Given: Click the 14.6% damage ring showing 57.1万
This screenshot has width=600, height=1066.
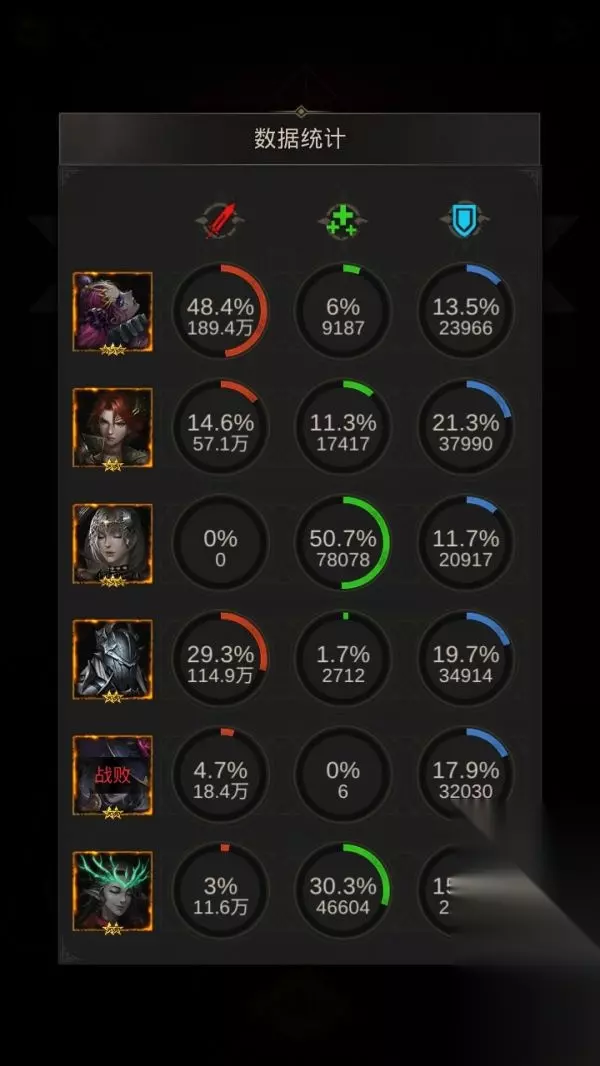Looking at the screenshot, I should tap(220, 426).
